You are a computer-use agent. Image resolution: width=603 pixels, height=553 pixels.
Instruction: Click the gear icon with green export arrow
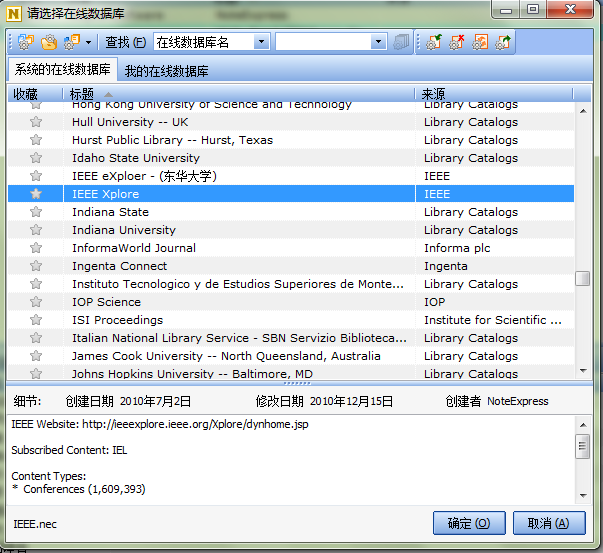point(503,42)
